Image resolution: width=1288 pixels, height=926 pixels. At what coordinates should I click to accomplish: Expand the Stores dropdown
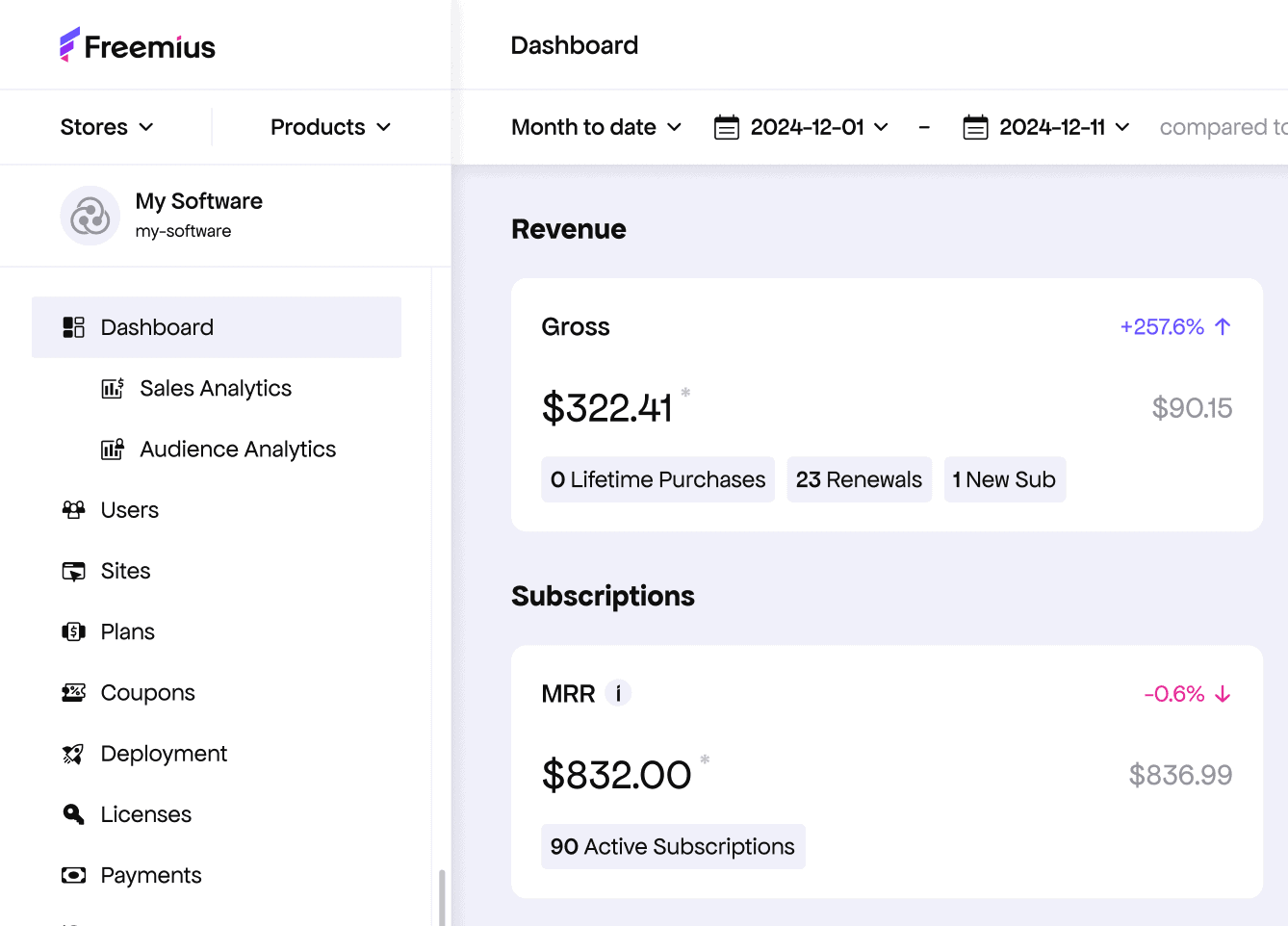[x=107, y=127]
